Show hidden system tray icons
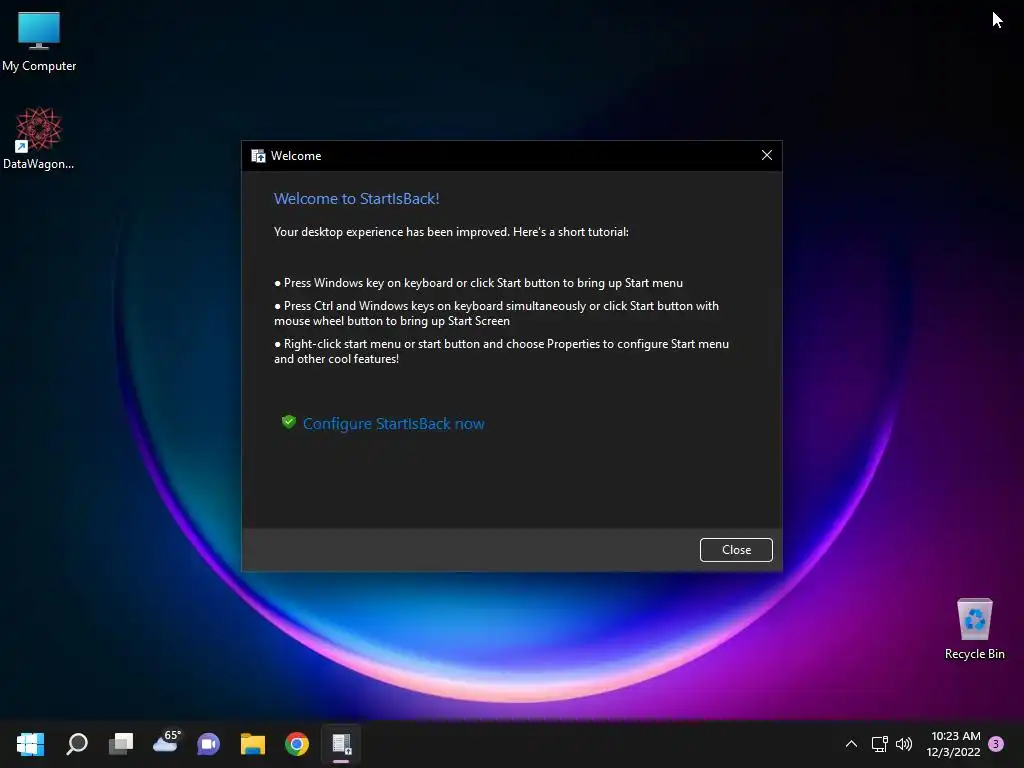This screenshot has height=768, width=1024. (851, 744)
